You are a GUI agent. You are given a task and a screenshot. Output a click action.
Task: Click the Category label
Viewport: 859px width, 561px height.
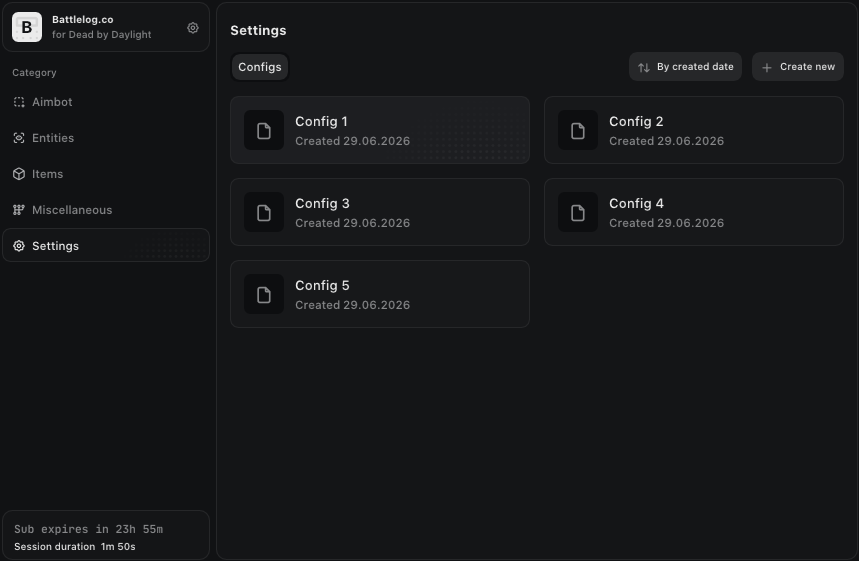click(x=35, y=72)
